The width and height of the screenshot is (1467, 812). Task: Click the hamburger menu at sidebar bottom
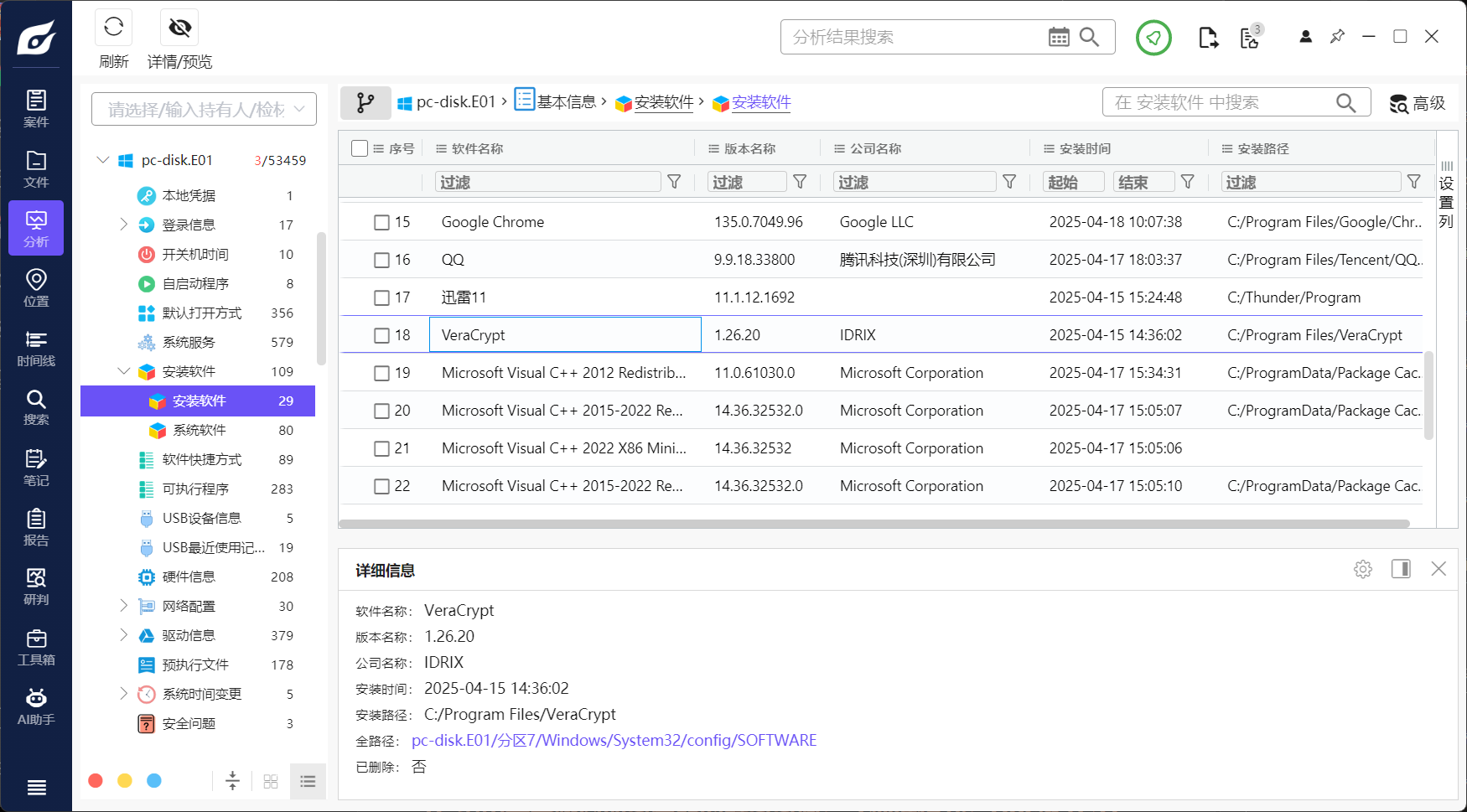(36, 787)
